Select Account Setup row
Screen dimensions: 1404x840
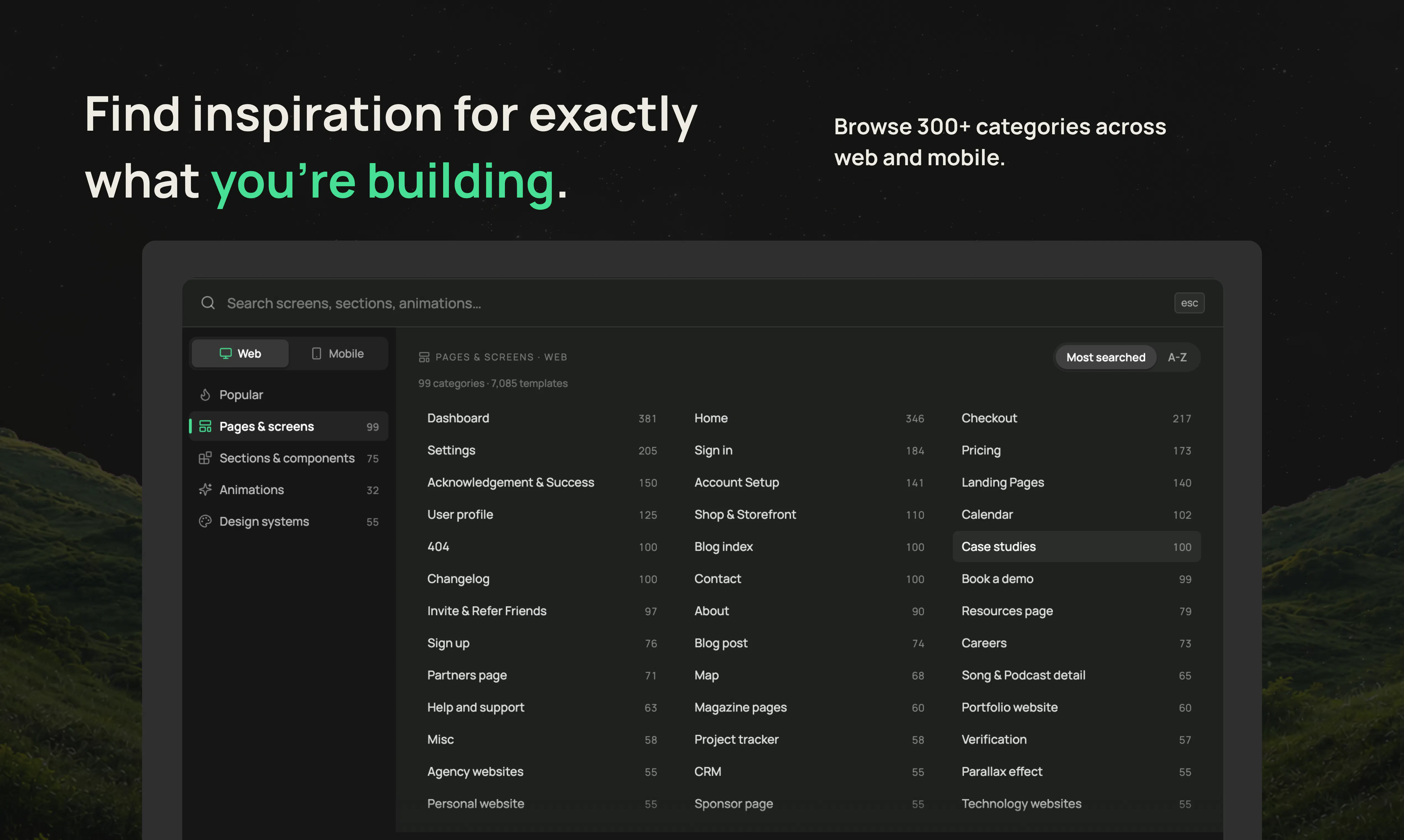pyautogui.click(x=809, y=482)
